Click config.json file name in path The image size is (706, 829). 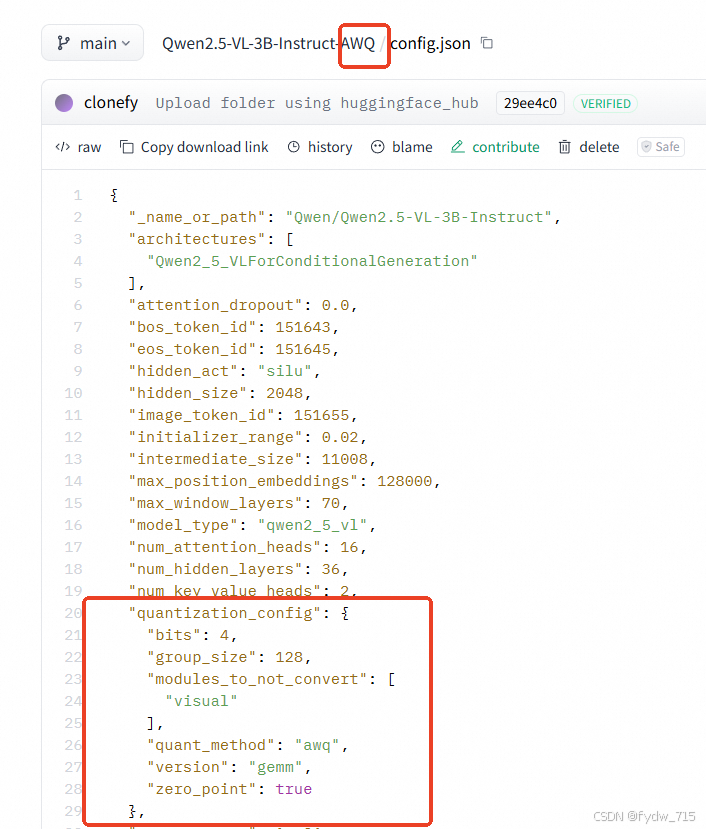coord(430,43)
